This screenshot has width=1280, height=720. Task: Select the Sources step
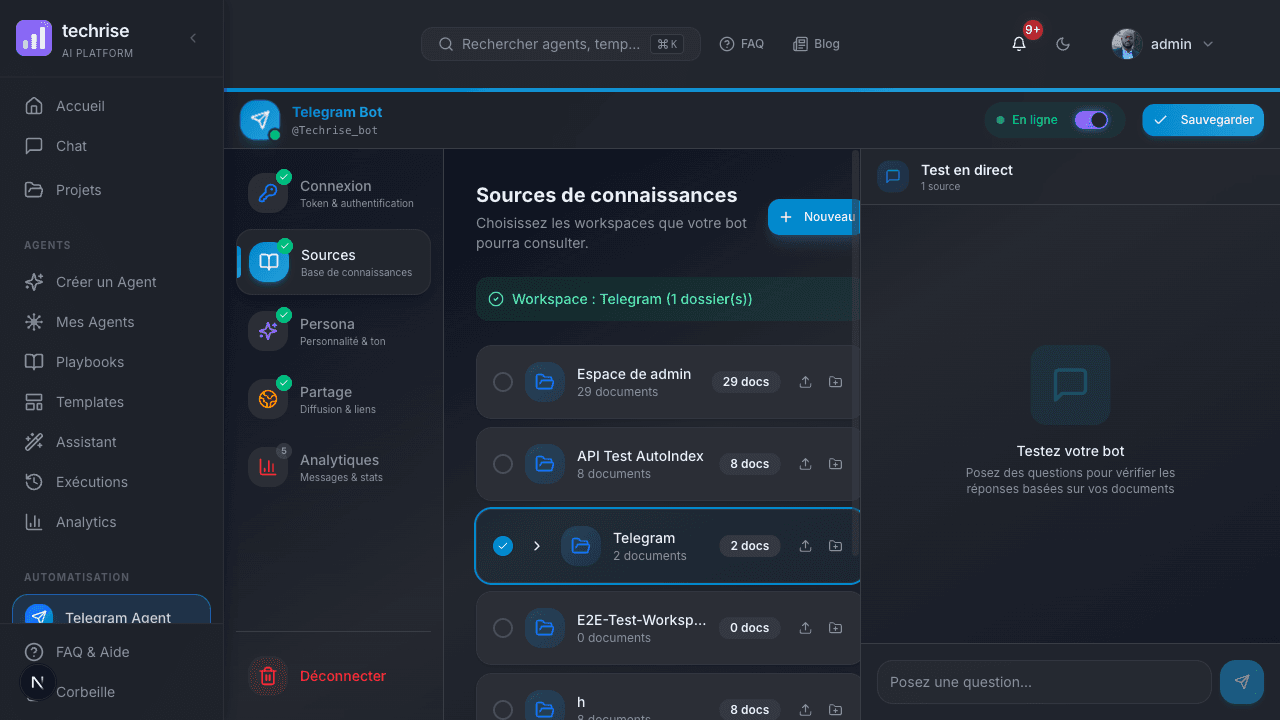[x=334, y=262]
